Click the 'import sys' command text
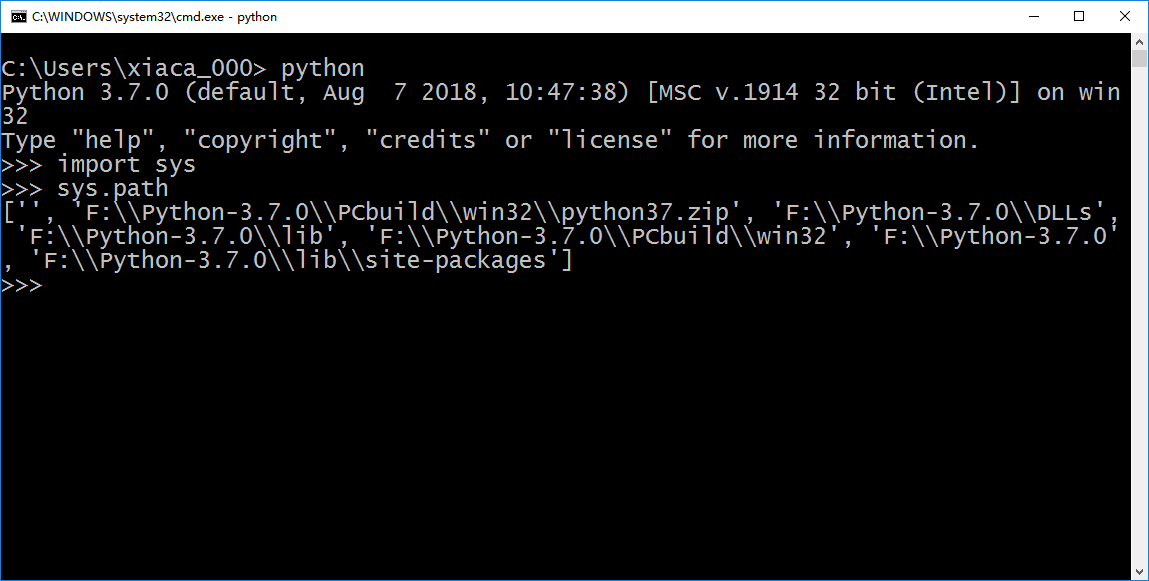 click(126, 164)
